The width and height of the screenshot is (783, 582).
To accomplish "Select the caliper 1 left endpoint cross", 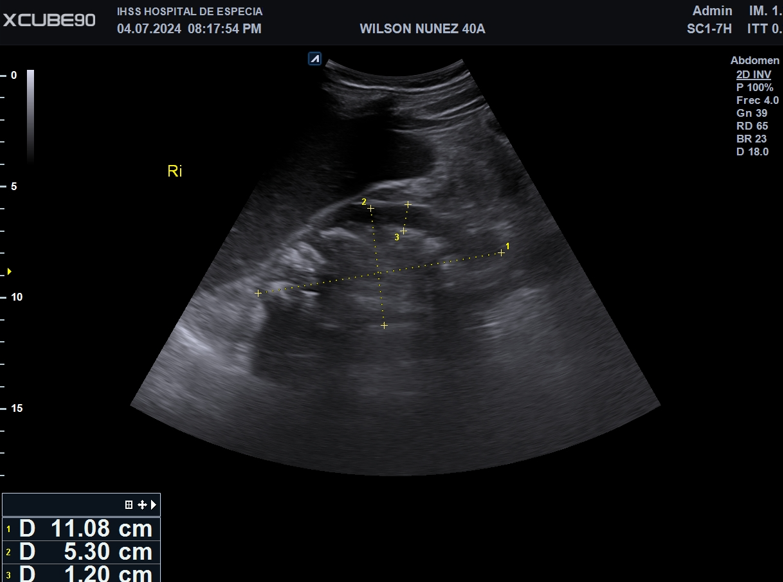I will [258, 293].
